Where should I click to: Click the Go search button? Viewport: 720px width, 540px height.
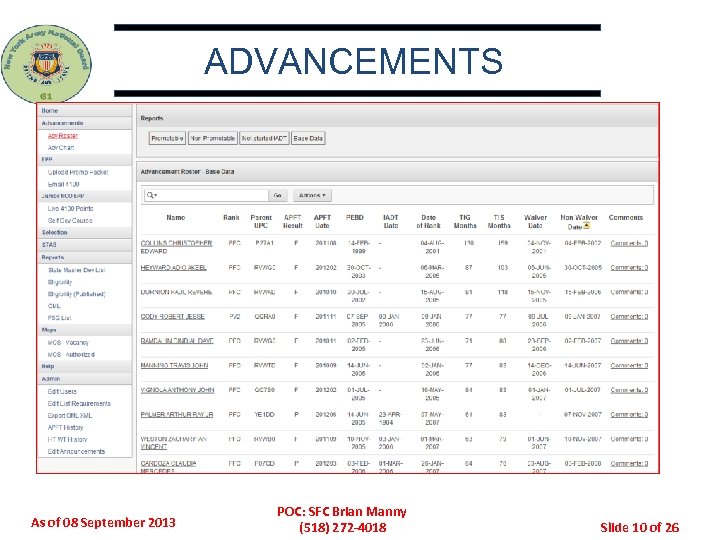pyautogui.click(x=277, y=195)
